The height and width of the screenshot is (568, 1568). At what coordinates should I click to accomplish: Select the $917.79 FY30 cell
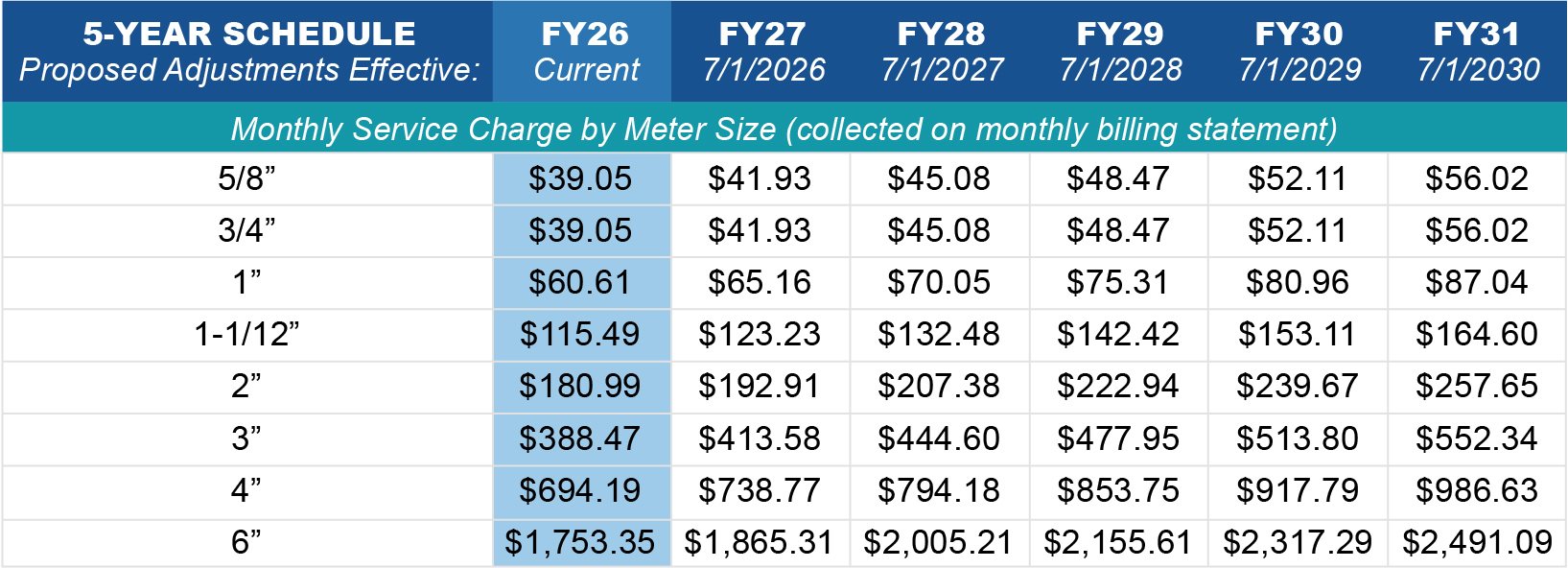1297,490
